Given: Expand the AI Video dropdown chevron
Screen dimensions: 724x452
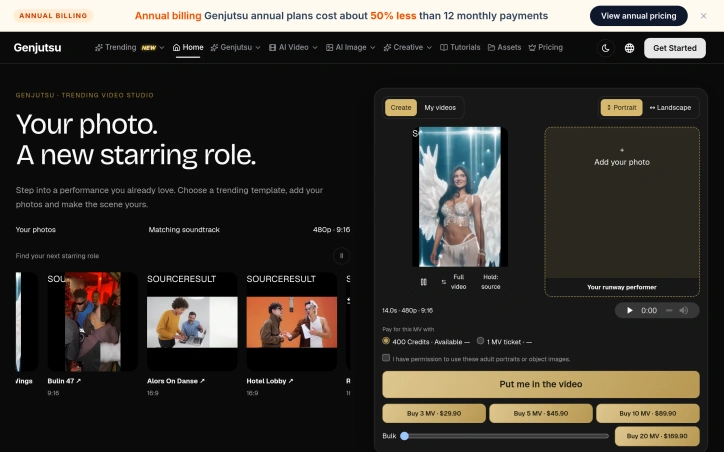Looking at the screenshot, I should [x=315, y=48].
